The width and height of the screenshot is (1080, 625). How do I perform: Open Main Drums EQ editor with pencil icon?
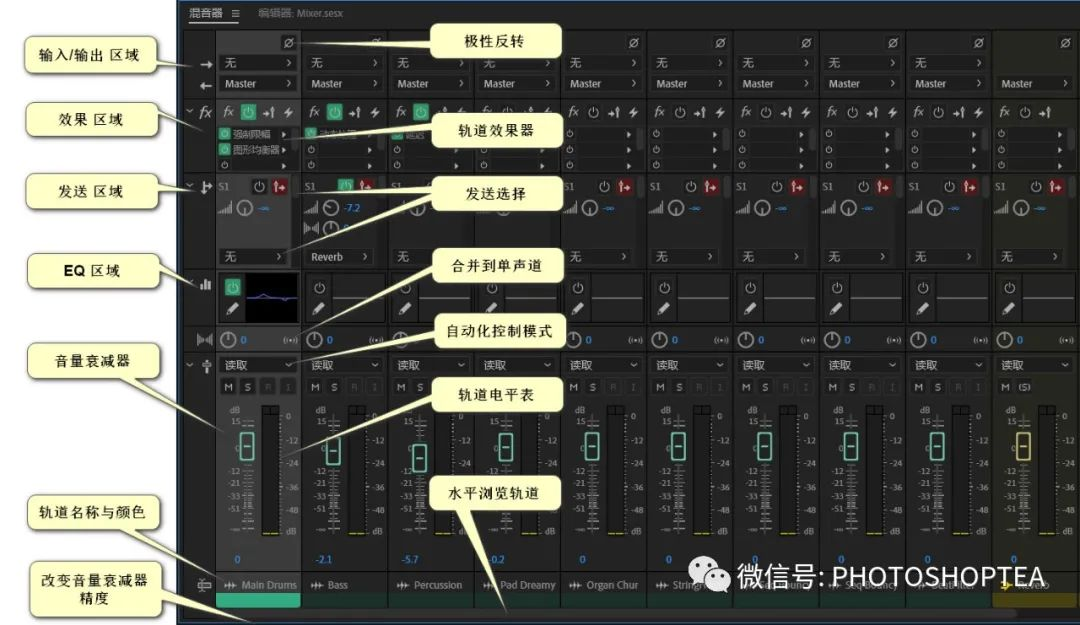pos(232,309)
